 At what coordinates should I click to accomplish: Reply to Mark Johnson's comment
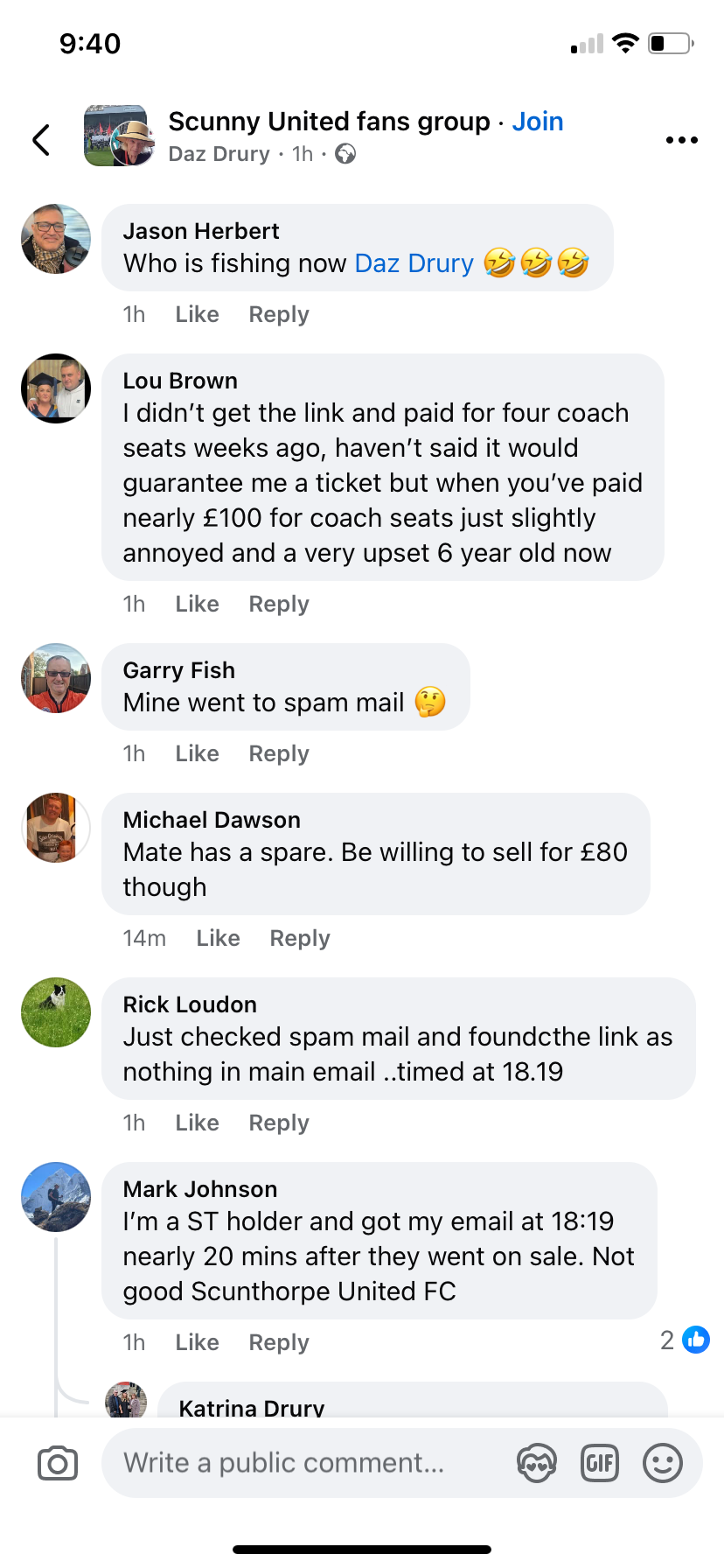tap(279, 1342)
